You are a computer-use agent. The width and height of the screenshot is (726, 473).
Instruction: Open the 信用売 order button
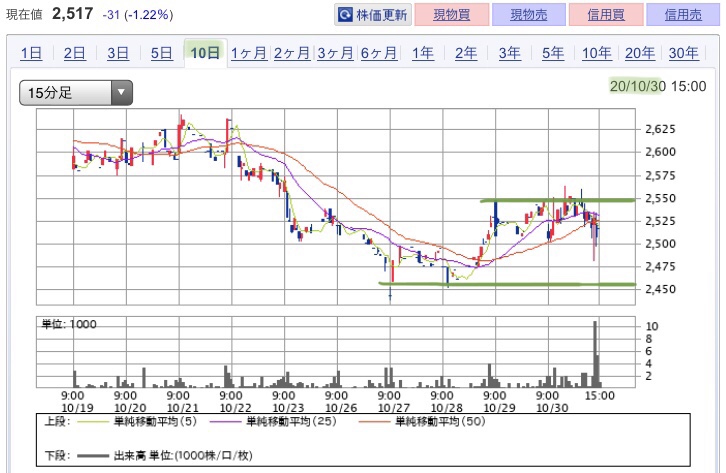683,15
